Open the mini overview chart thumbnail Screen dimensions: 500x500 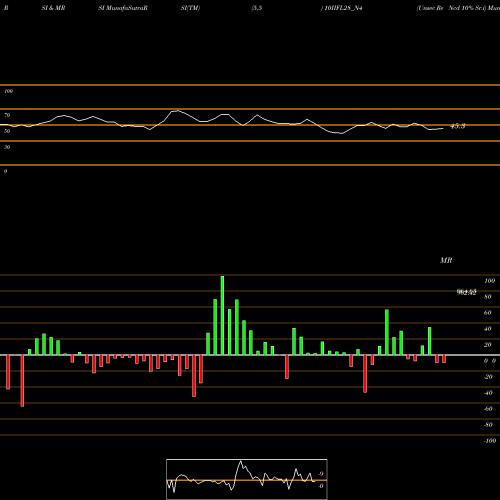click(247, 479)
